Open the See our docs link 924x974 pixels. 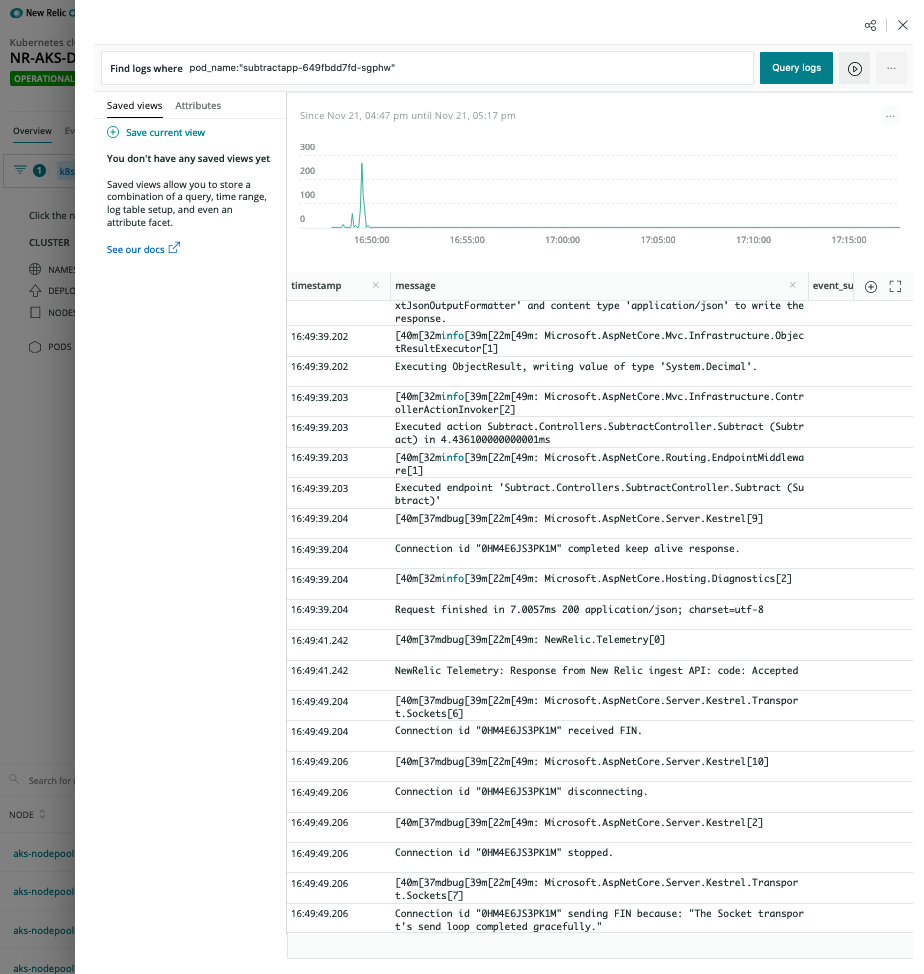click(x=137, y=249)
